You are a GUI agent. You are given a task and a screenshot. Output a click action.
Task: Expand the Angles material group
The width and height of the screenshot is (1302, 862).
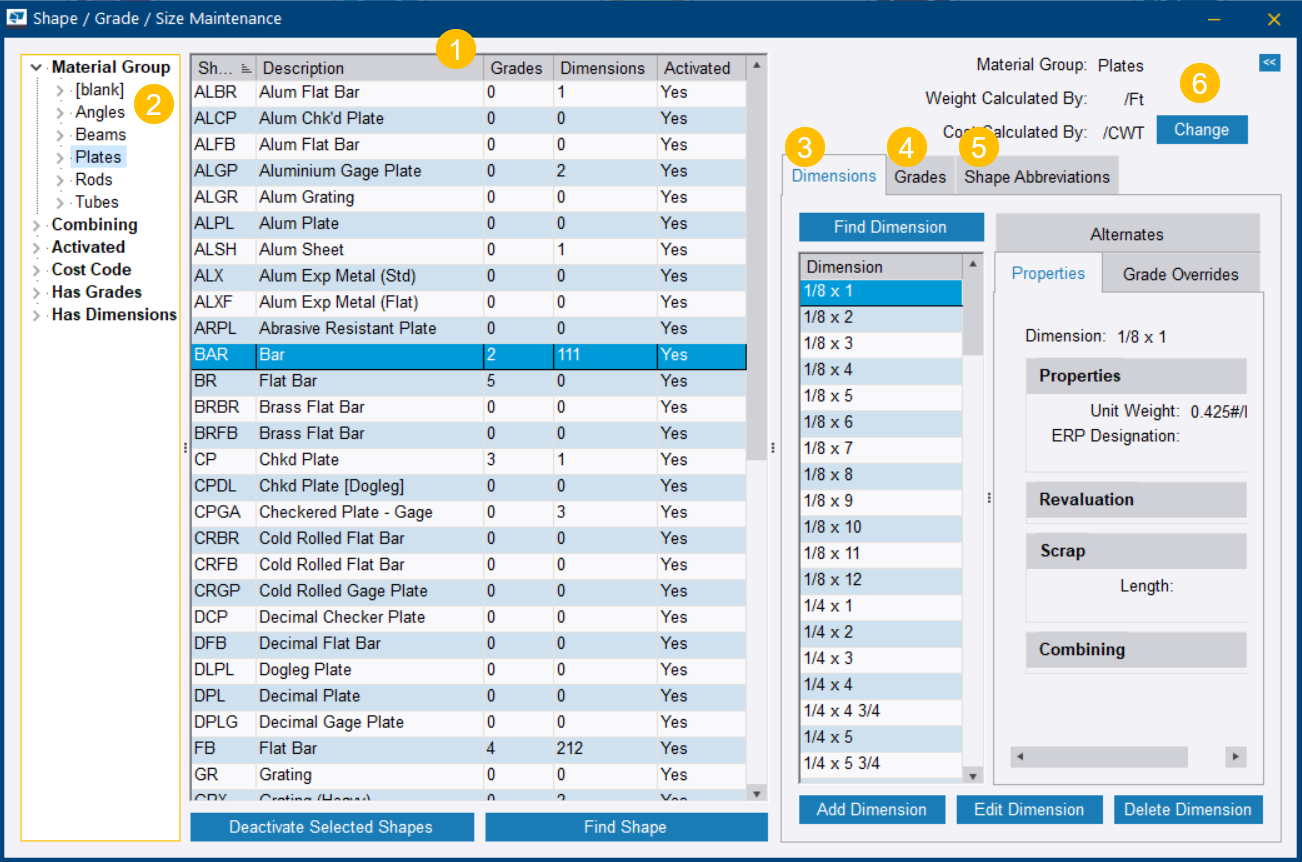click(58, 111)
